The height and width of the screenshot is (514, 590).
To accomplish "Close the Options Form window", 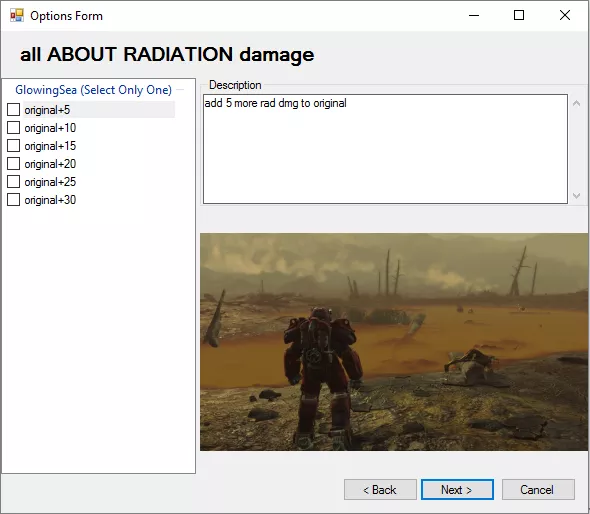I will [565, 15].
